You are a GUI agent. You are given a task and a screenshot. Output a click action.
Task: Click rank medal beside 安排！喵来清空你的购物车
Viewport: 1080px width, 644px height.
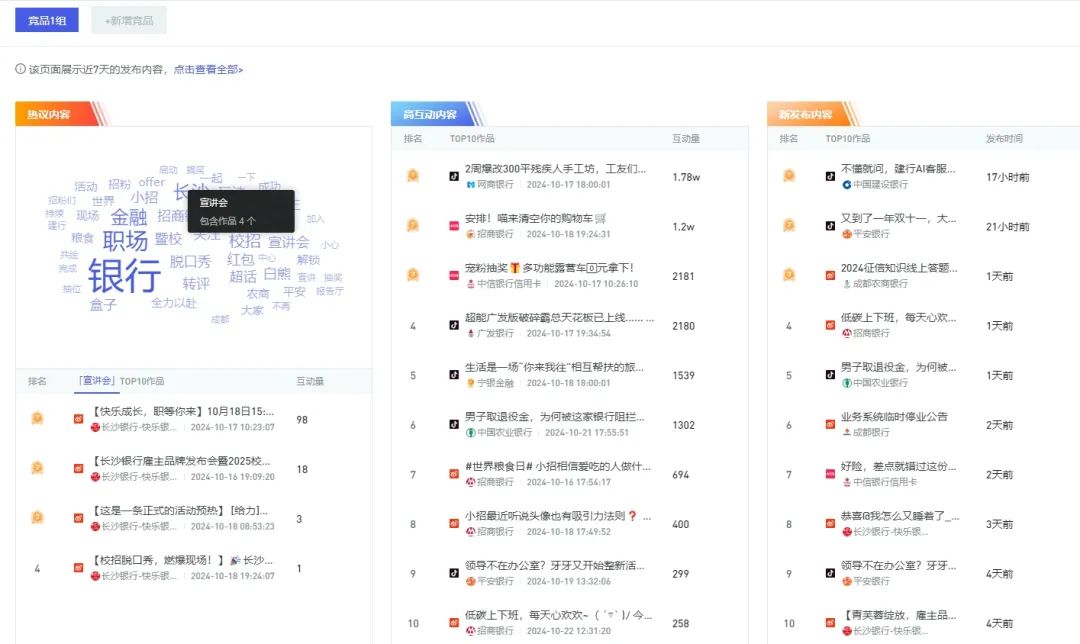pyautogui.click(x=413, y=225)
